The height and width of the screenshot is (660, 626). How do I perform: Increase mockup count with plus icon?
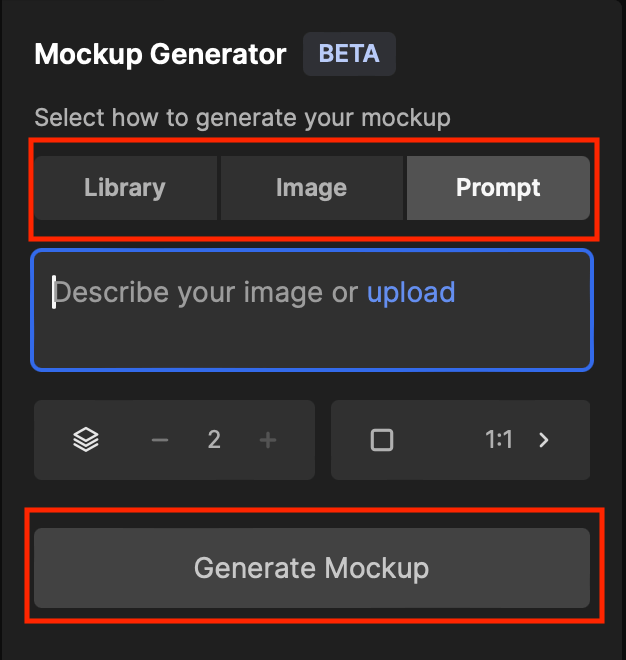[268, 440]
